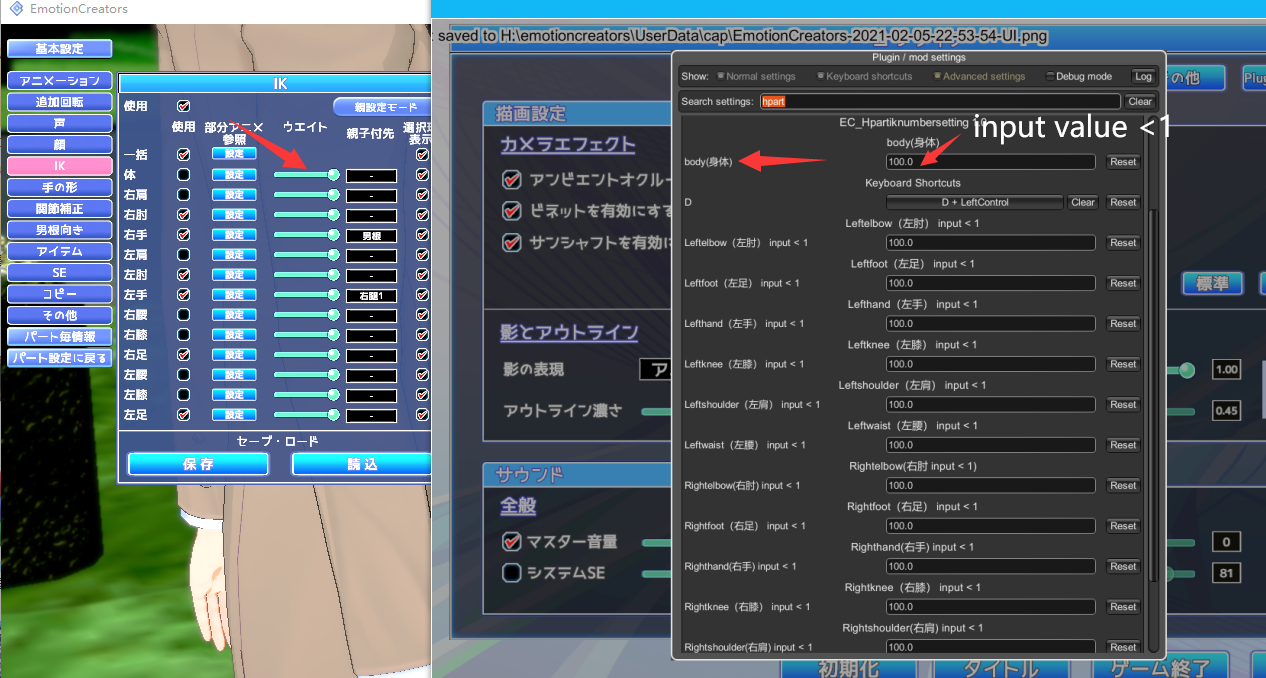This screenshot has width=1266, height=678.
Task: Toggle the Advanced settings filter
Action: pos(938,77)
